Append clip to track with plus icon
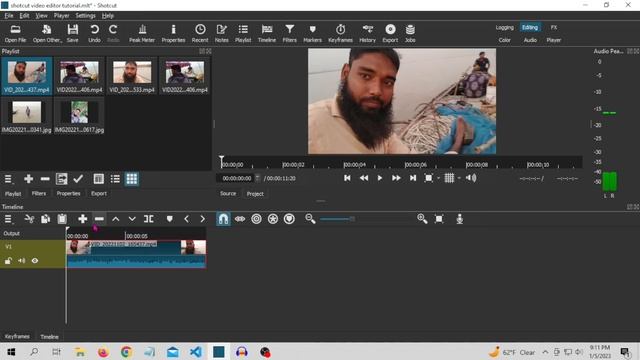This screenshot has width=640, height=360. [82, 219]
